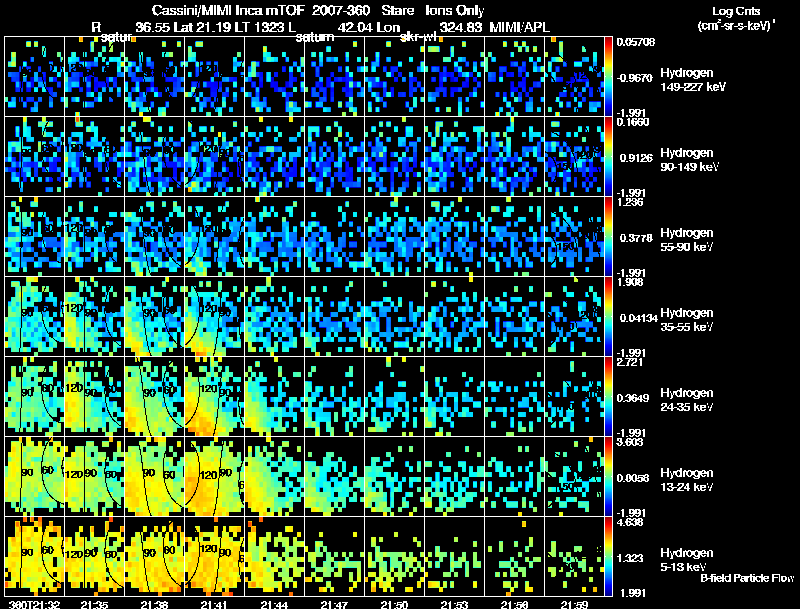Click the 'skr-wl' marker label
The image size is (800, 609).
(418, 37)
